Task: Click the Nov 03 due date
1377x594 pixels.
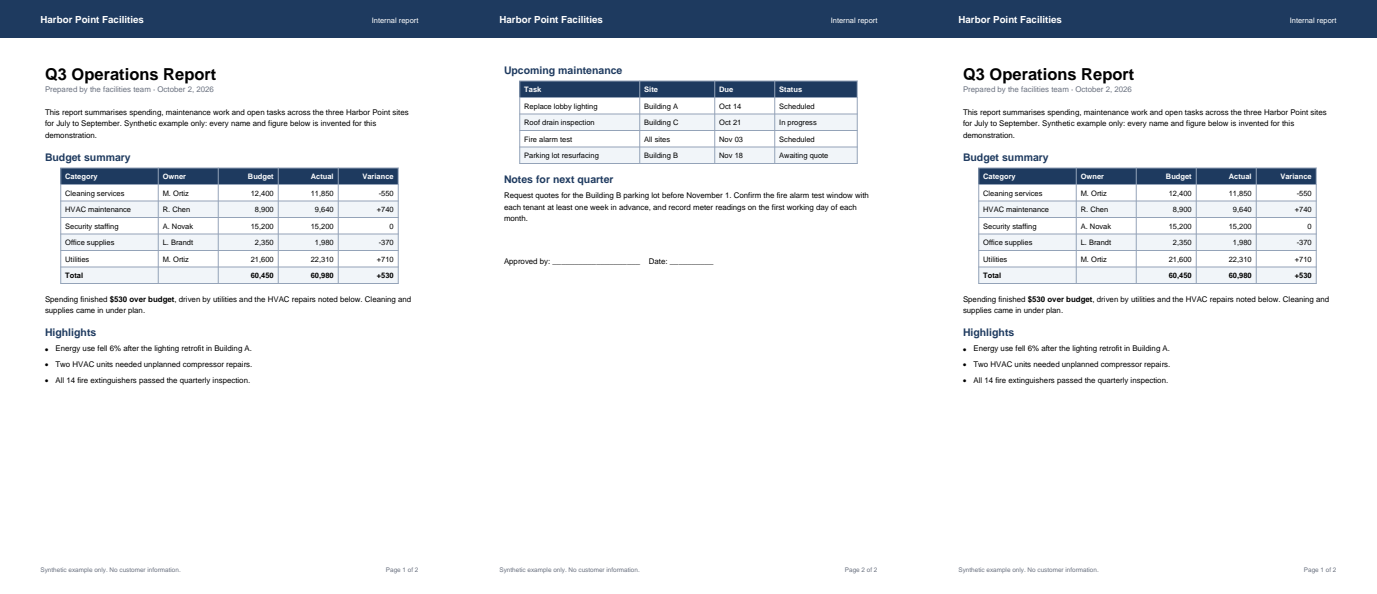Action: point(744,139)
